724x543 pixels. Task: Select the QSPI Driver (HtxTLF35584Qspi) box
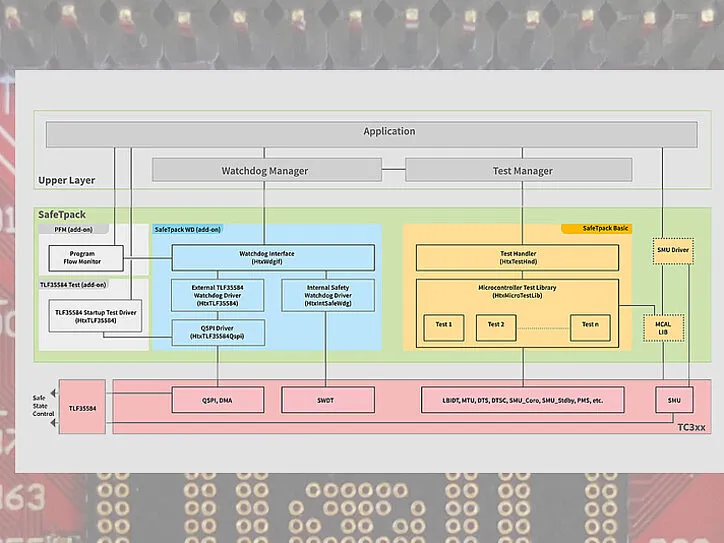(218, 332)
